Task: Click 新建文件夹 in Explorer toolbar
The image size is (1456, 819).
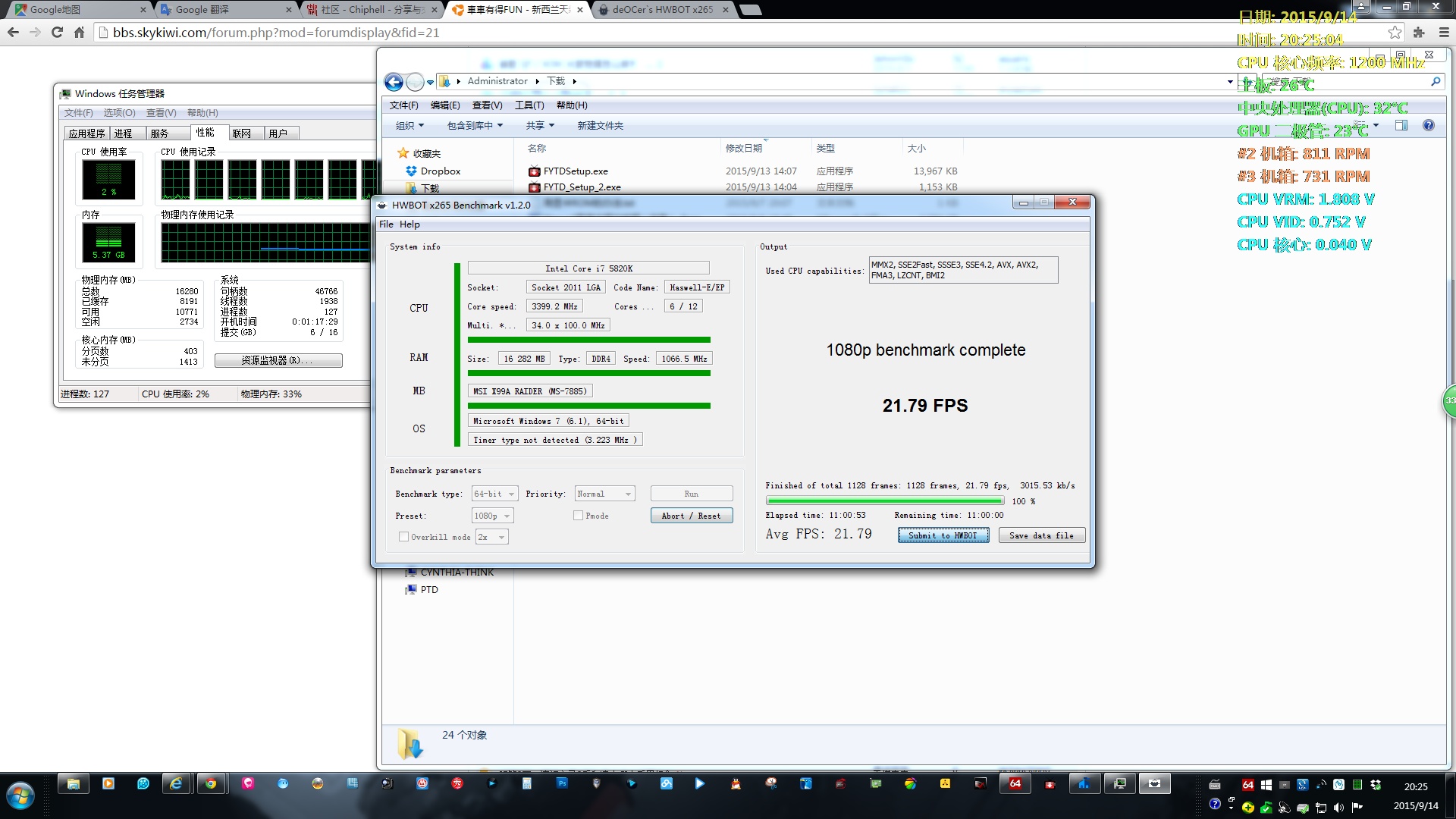Action: pyautogui.click(x=601, y=126)
